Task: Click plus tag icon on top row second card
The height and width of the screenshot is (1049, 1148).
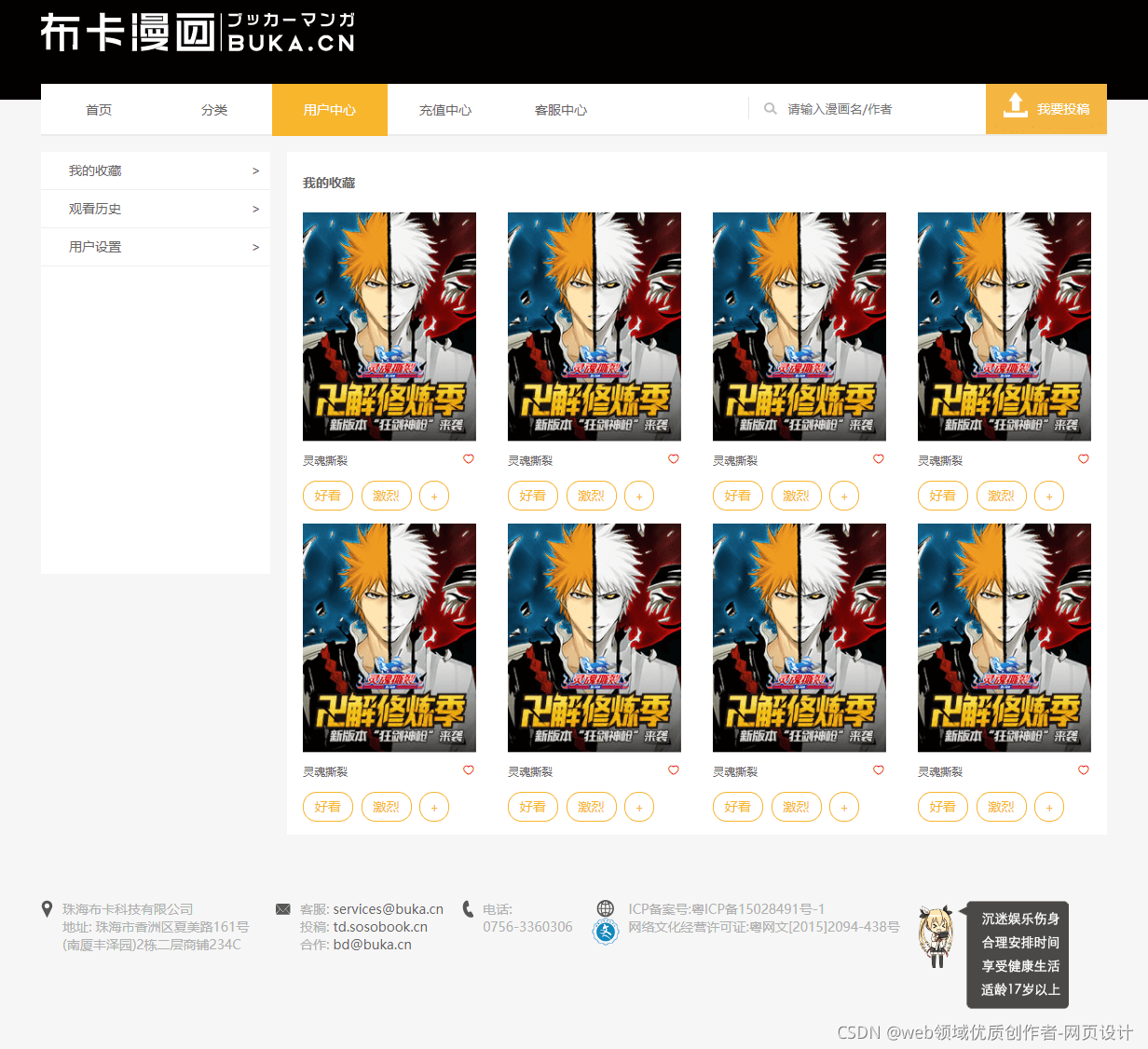Action: [639, 496]
